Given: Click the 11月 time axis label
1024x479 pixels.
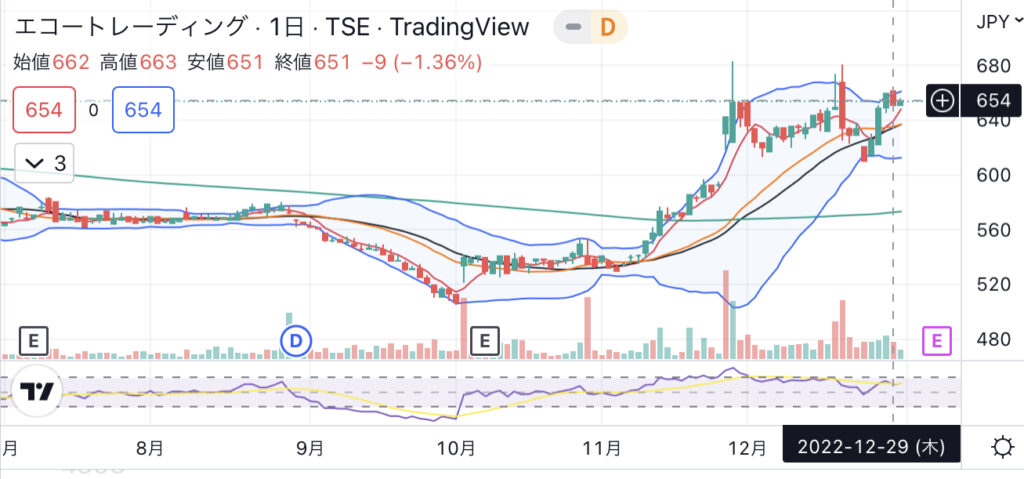Looking at the screenshot, I should click(601, 448).
